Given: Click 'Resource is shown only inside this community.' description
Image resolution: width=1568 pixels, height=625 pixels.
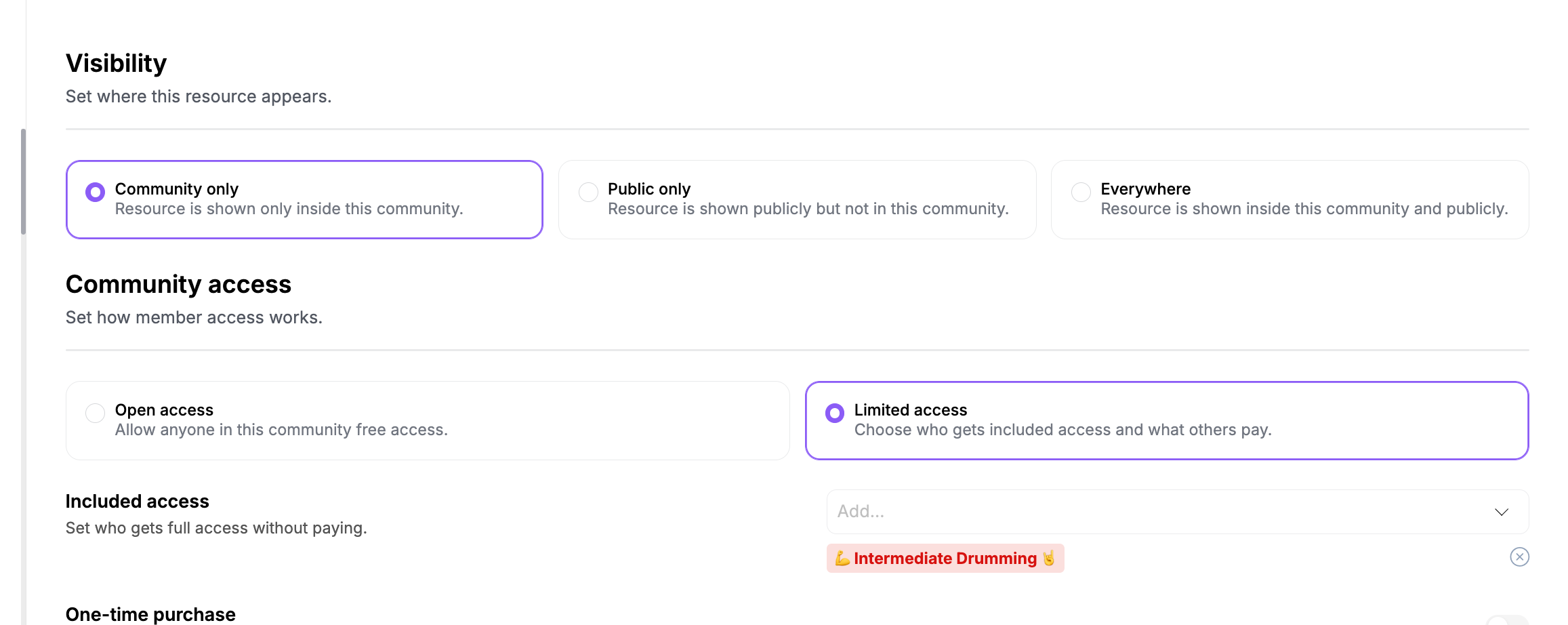Looking at the screenshot, I should [289, 209].
